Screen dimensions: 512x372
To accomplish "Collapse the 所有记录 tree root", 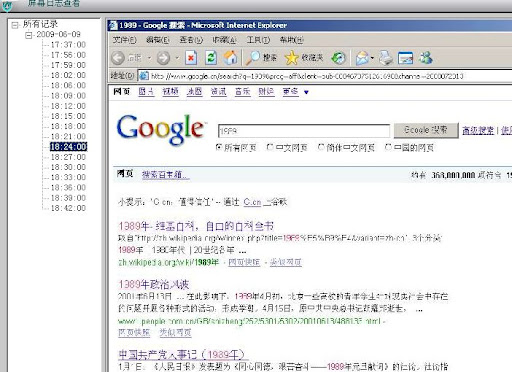I will coord(15,25).
